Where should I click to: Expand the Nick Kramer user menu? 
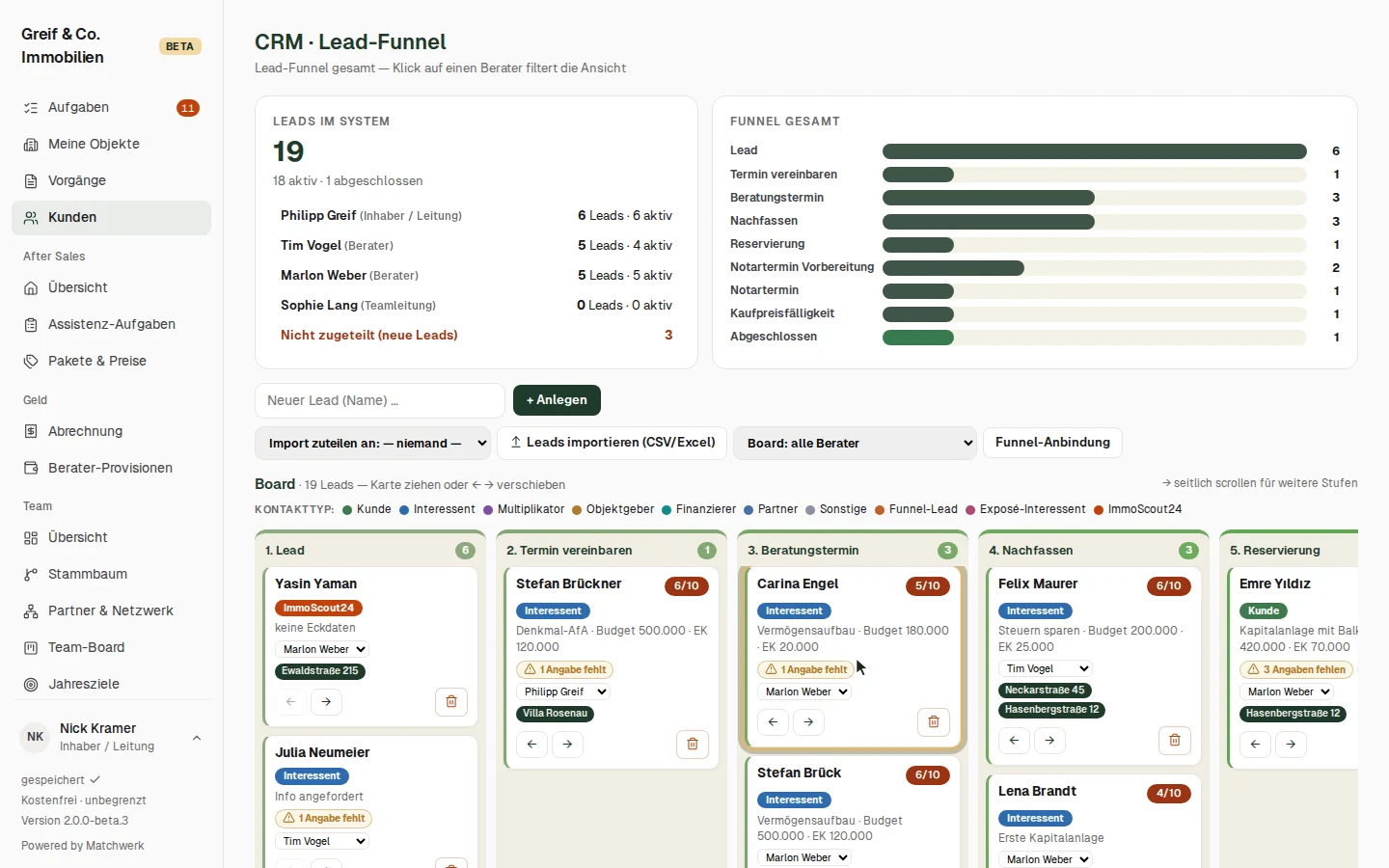click(x=111, y=738)
